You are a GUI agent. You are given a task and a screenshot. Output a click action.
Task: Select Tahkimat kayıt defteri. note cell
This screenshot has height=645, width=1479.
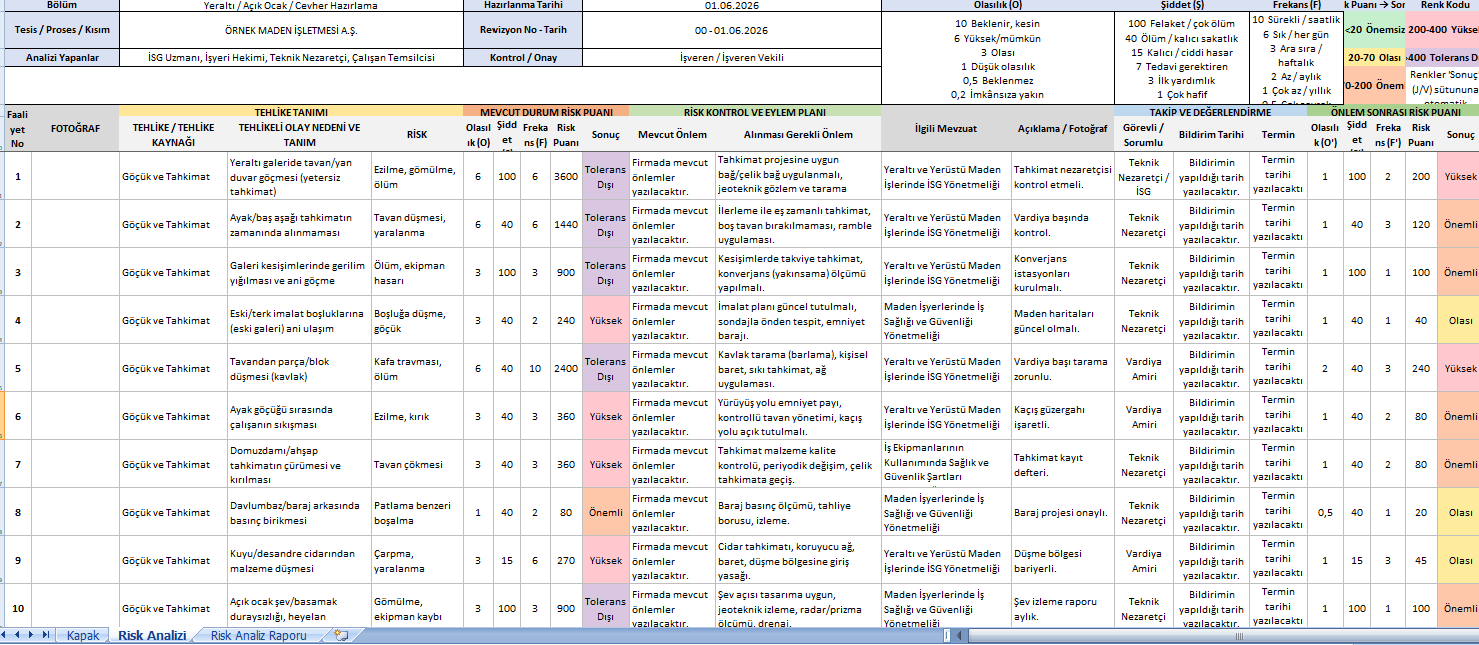[1062, 464]
